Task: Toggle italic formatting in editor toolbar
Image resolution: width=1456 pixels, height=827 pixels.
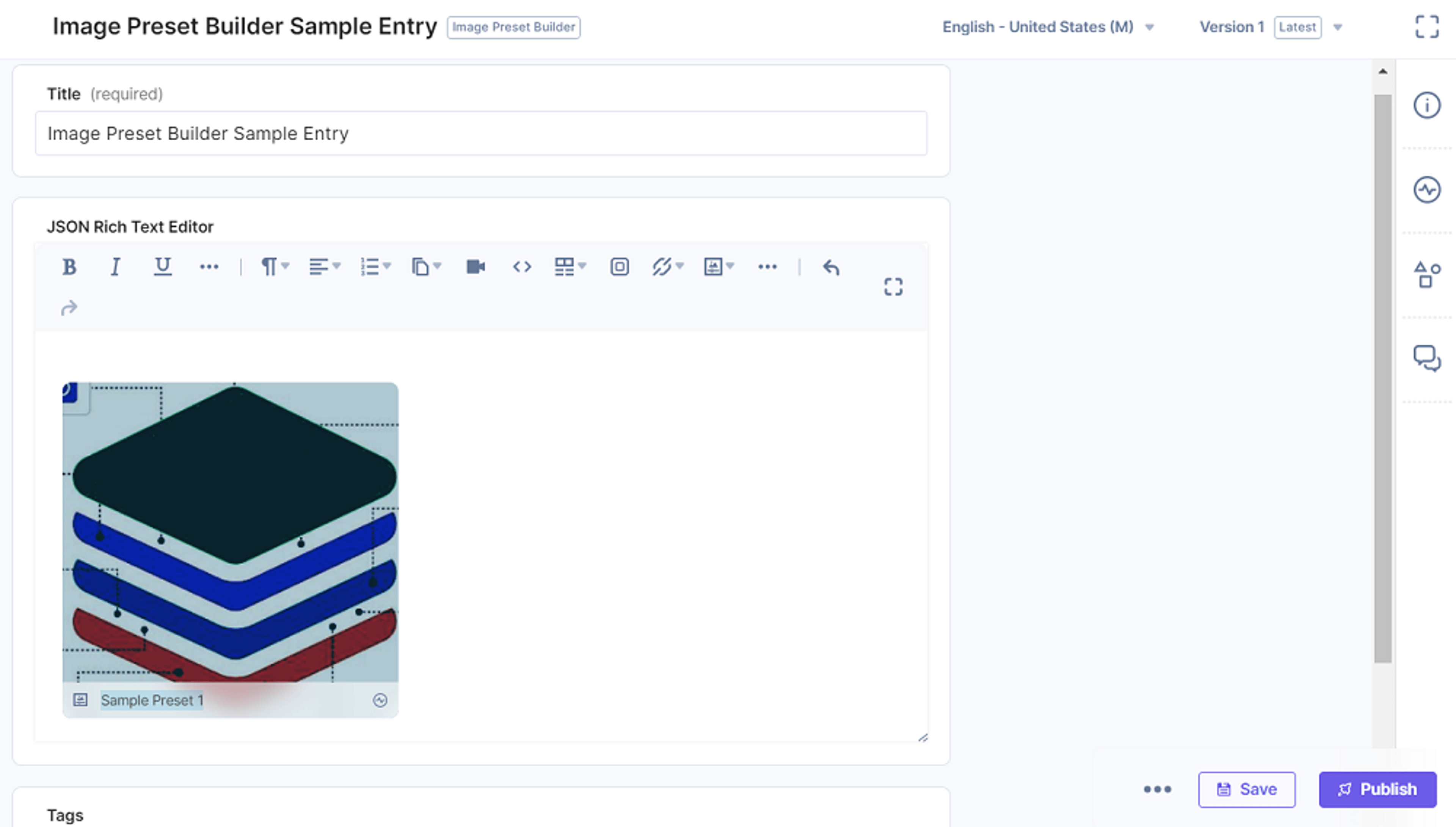Action: 115,267
